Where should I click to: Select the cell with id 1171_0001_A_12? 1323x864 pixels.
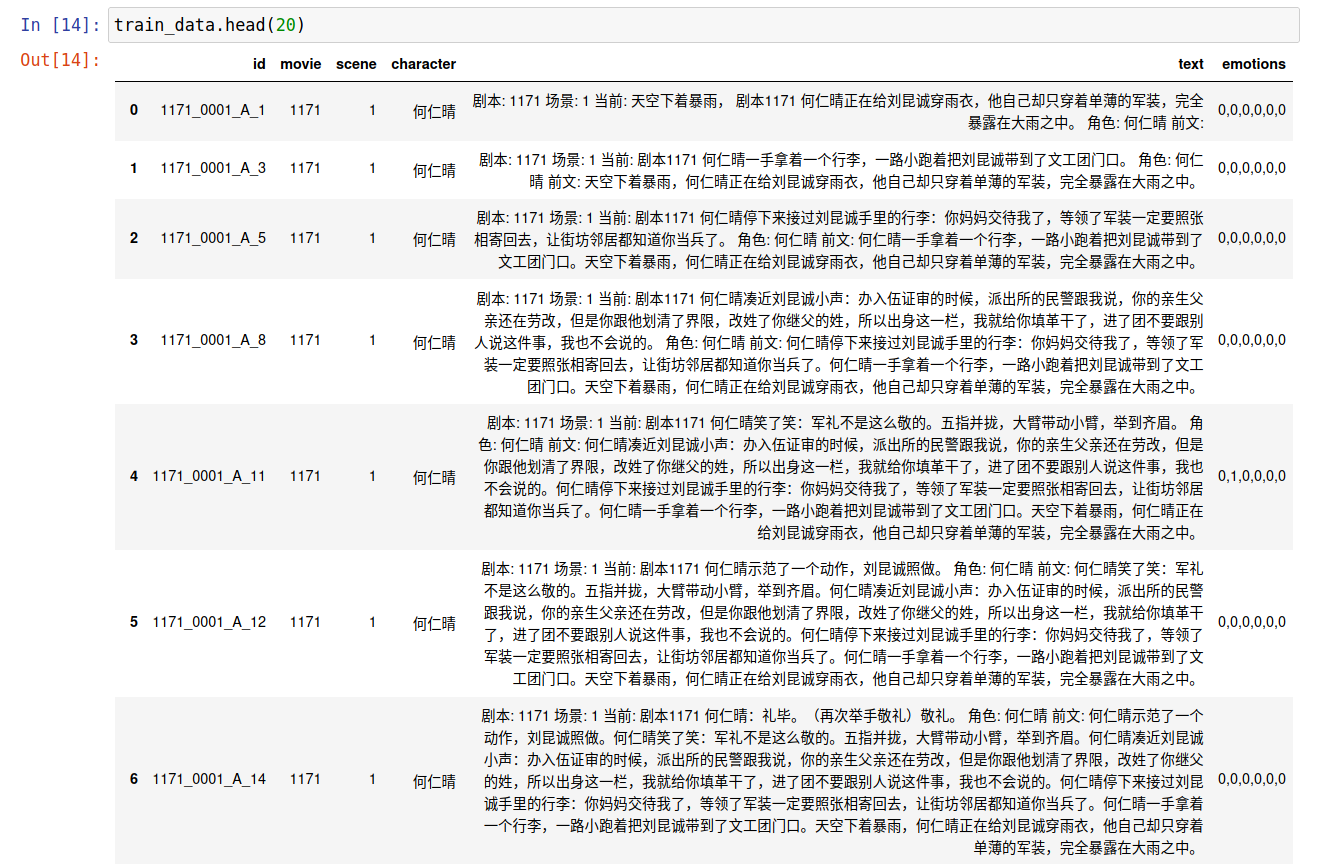pyautogui.click(x=209, y=623)
